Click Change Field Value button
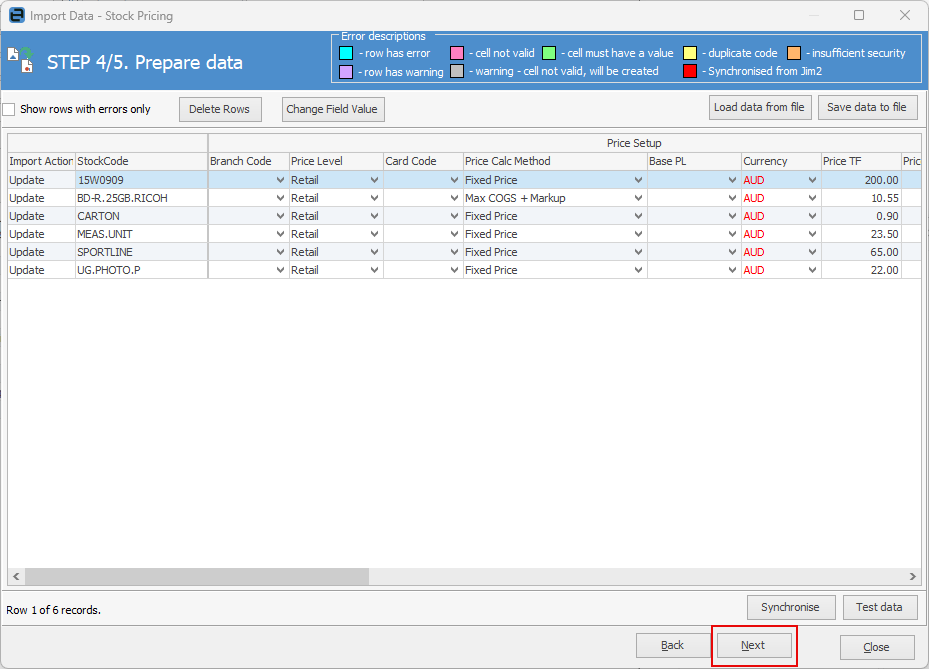The height and width of the screenshot is (669, 929). click(x=332, y=109)
